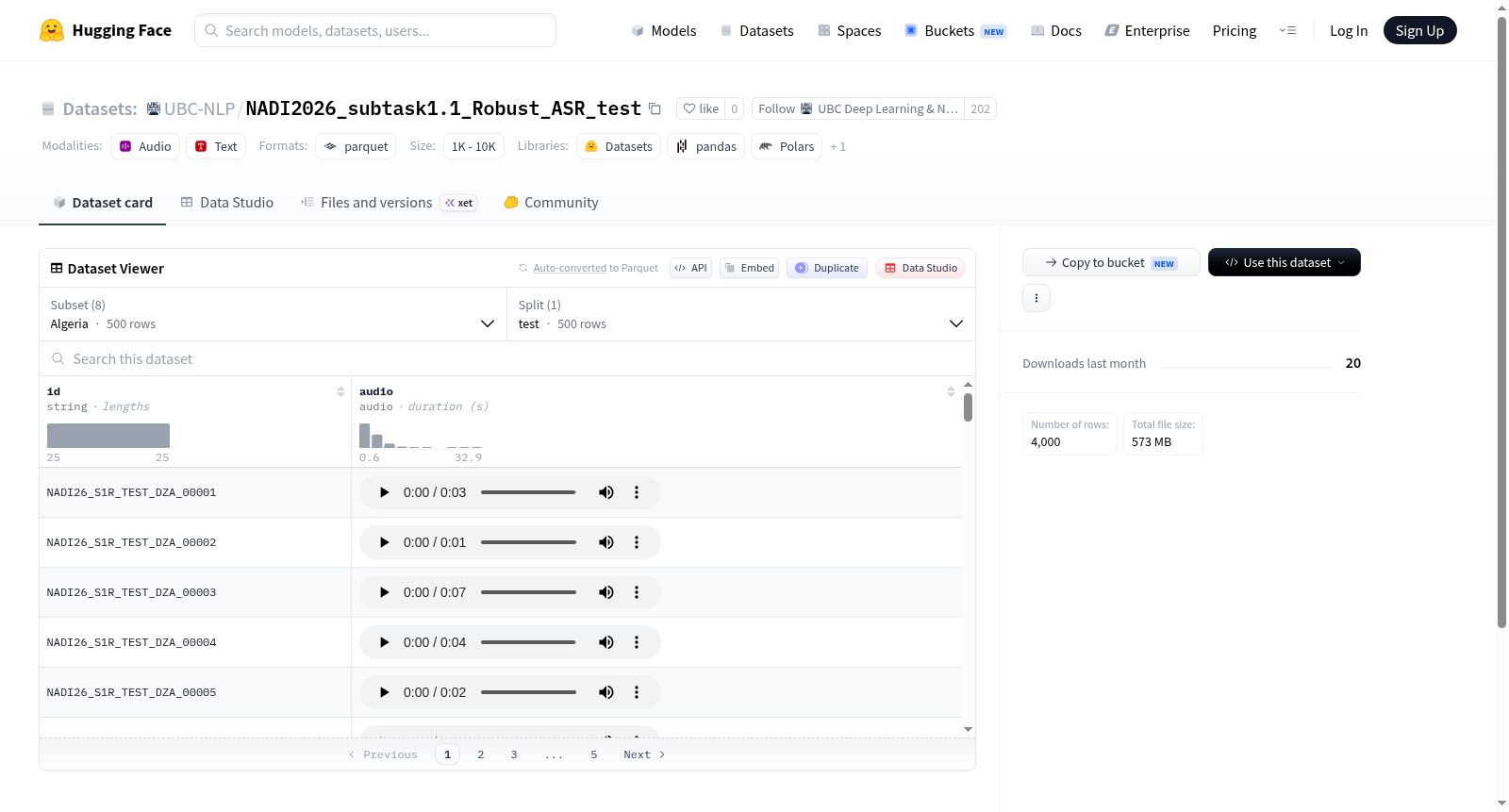This screenshot has width=1509, height=812.
Task: Select the parquet format tag
Action: click(356, 146)
